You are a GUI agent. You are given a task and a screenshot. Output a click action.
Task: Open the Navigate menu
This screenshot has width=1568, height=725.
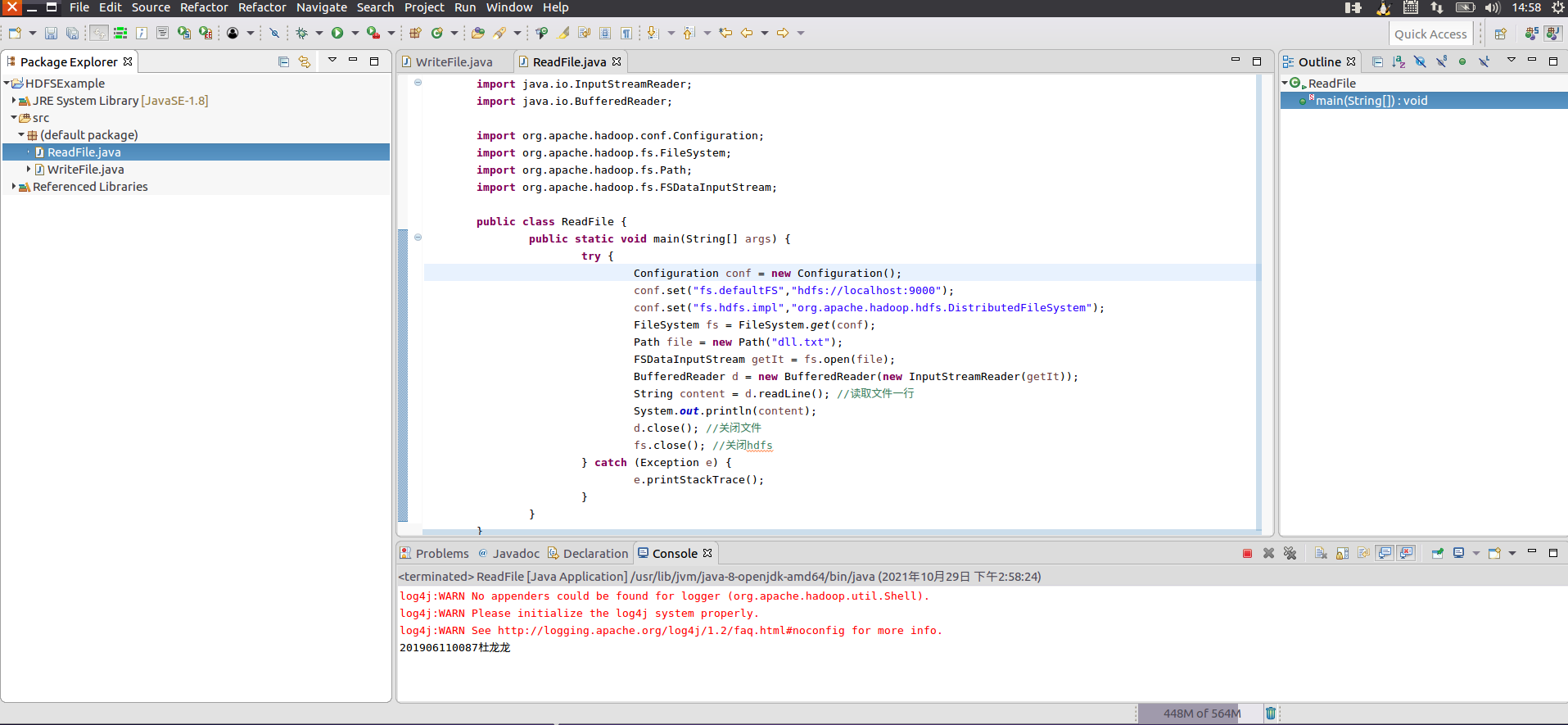(x=321, y=7)
